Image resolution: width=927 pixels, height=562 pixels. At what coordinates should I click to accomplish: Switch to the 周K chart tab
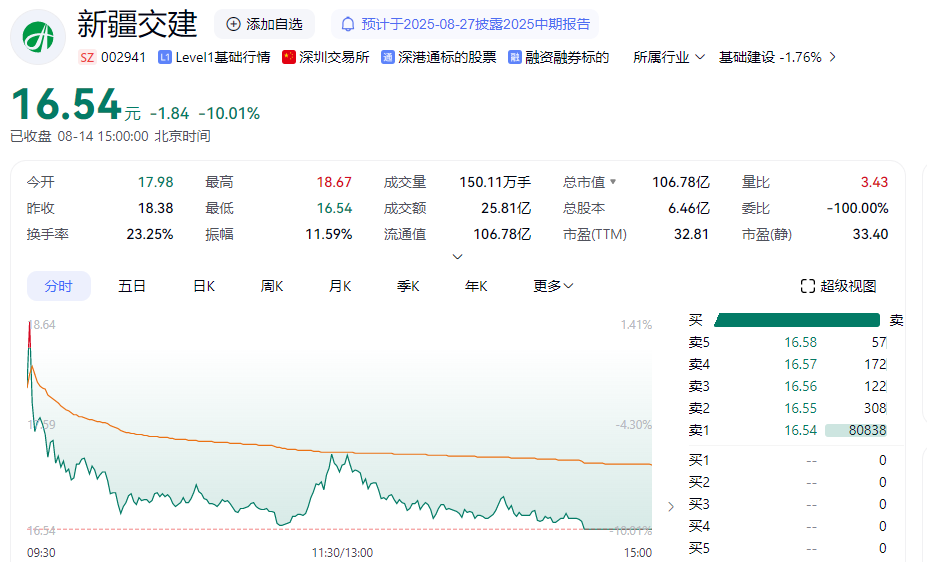[272, 286]
